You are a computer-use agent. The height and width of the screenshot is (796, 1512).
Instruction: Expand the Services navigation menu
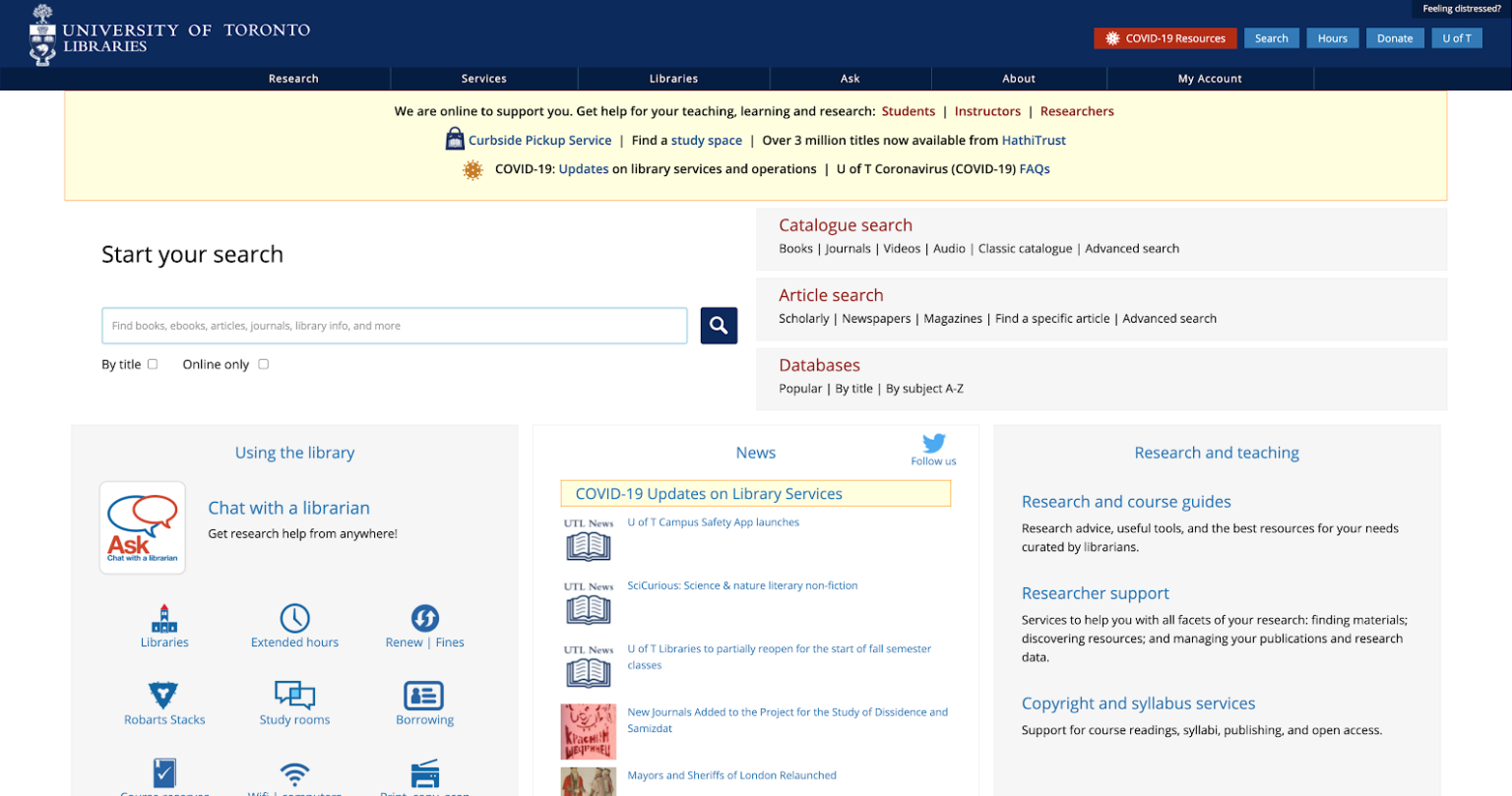[x=483, y=79]
